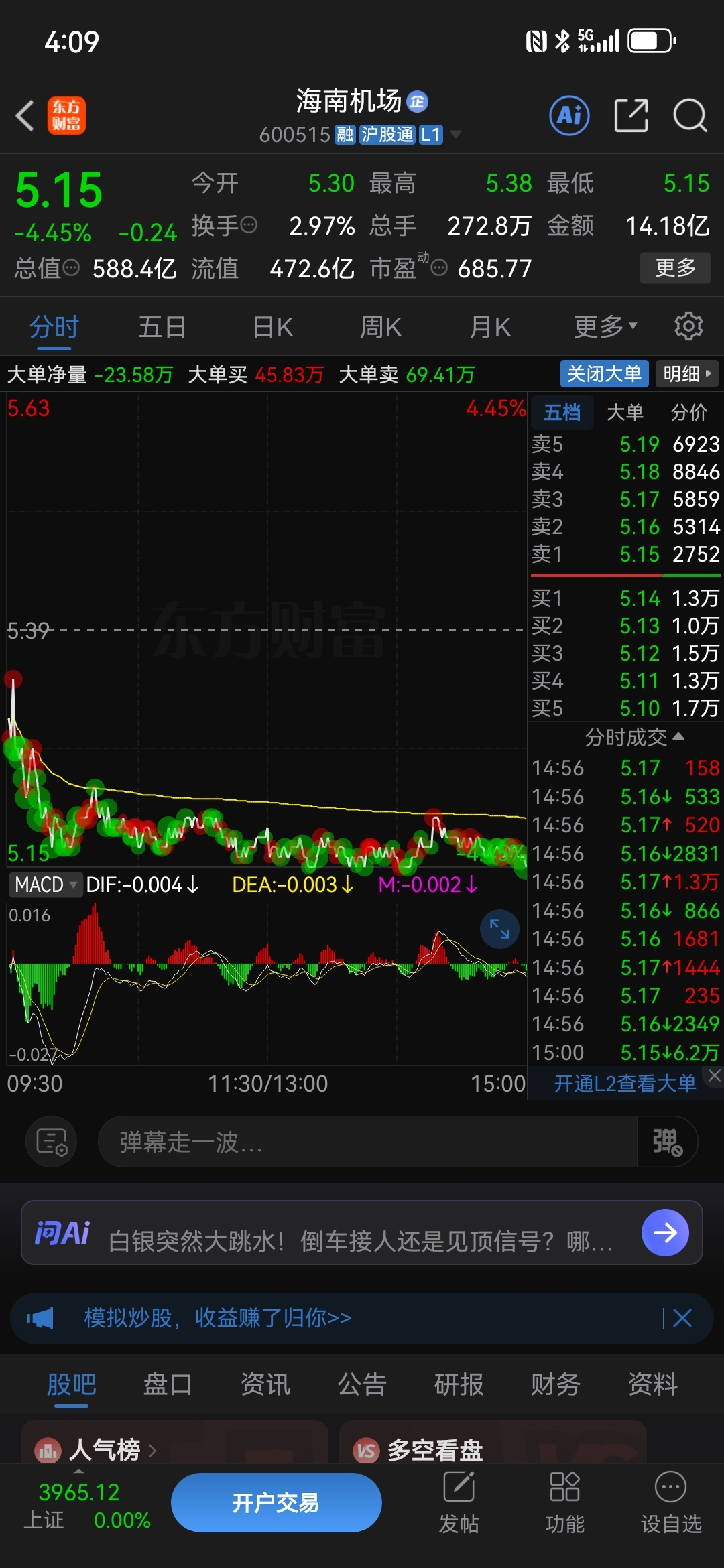724x1568 pixels.
Task: Close the 模拟炒股 banner
Action: [682, 1318]
